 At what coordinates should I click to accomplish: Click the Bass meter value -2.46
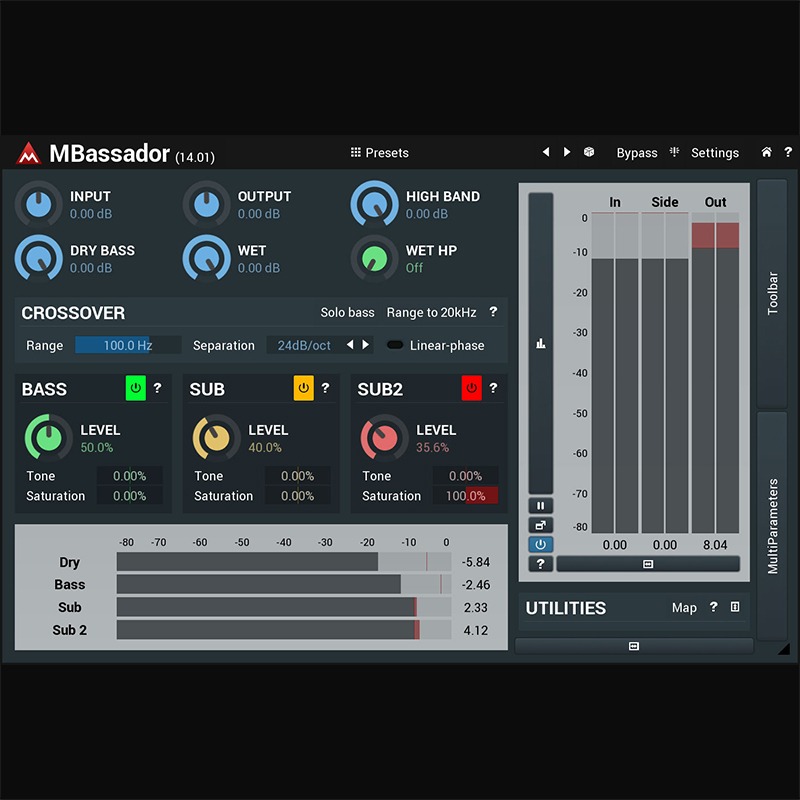[476, 585]
